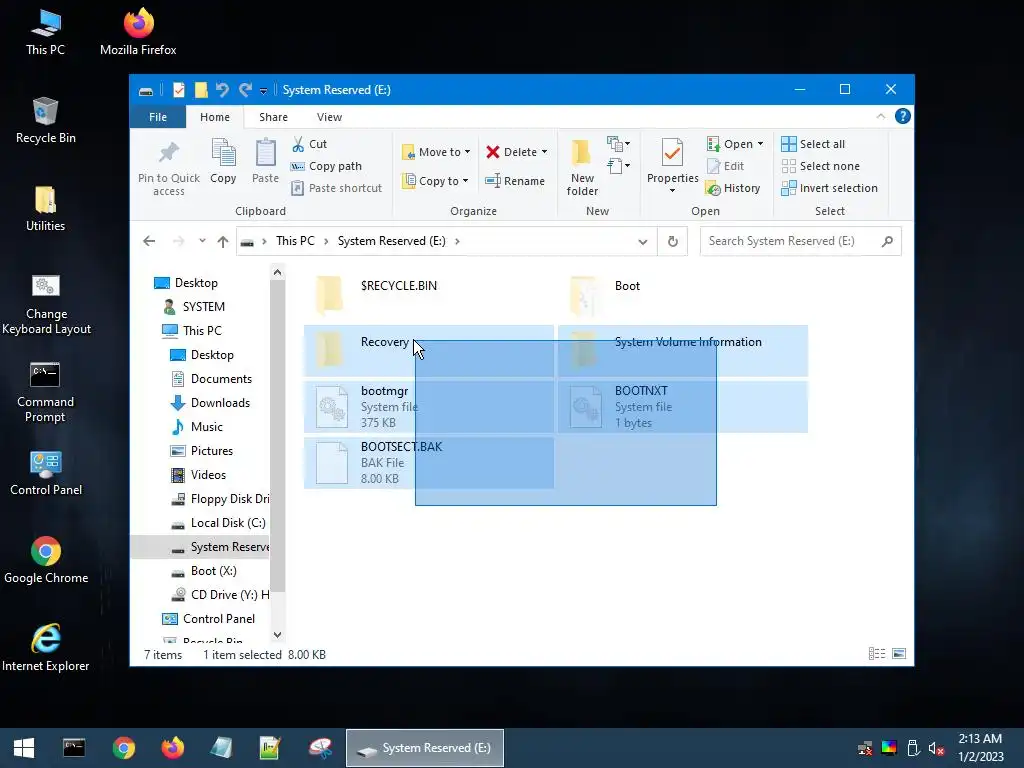Screen dimensions: 1024x768
Task: Open Easy access dropdown icon
Action: 618,166
